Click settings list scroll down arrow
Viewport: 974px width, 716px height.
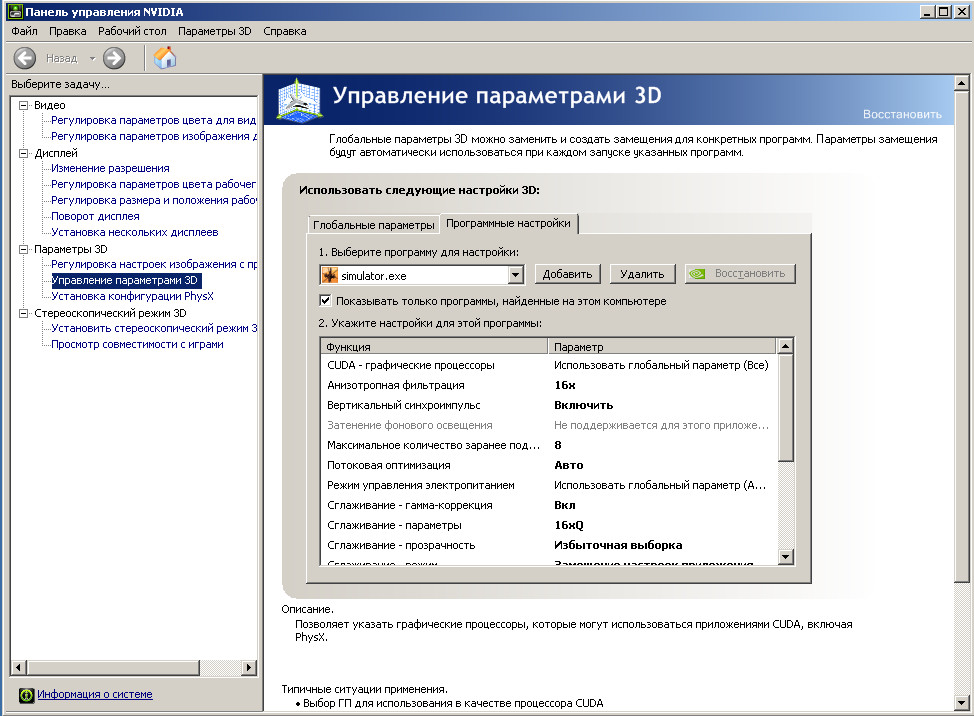786,556
